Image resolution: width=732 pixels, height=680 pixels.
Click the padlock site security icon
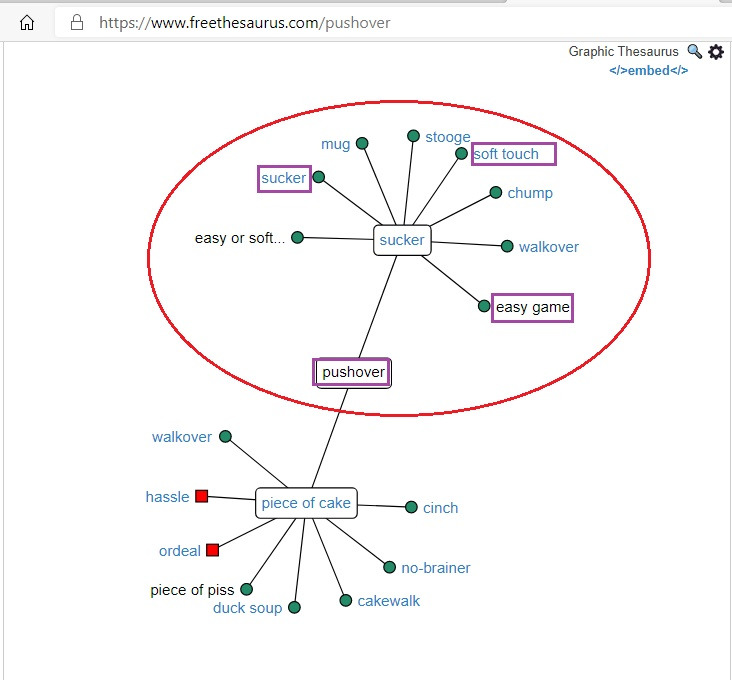pos(77,22)
